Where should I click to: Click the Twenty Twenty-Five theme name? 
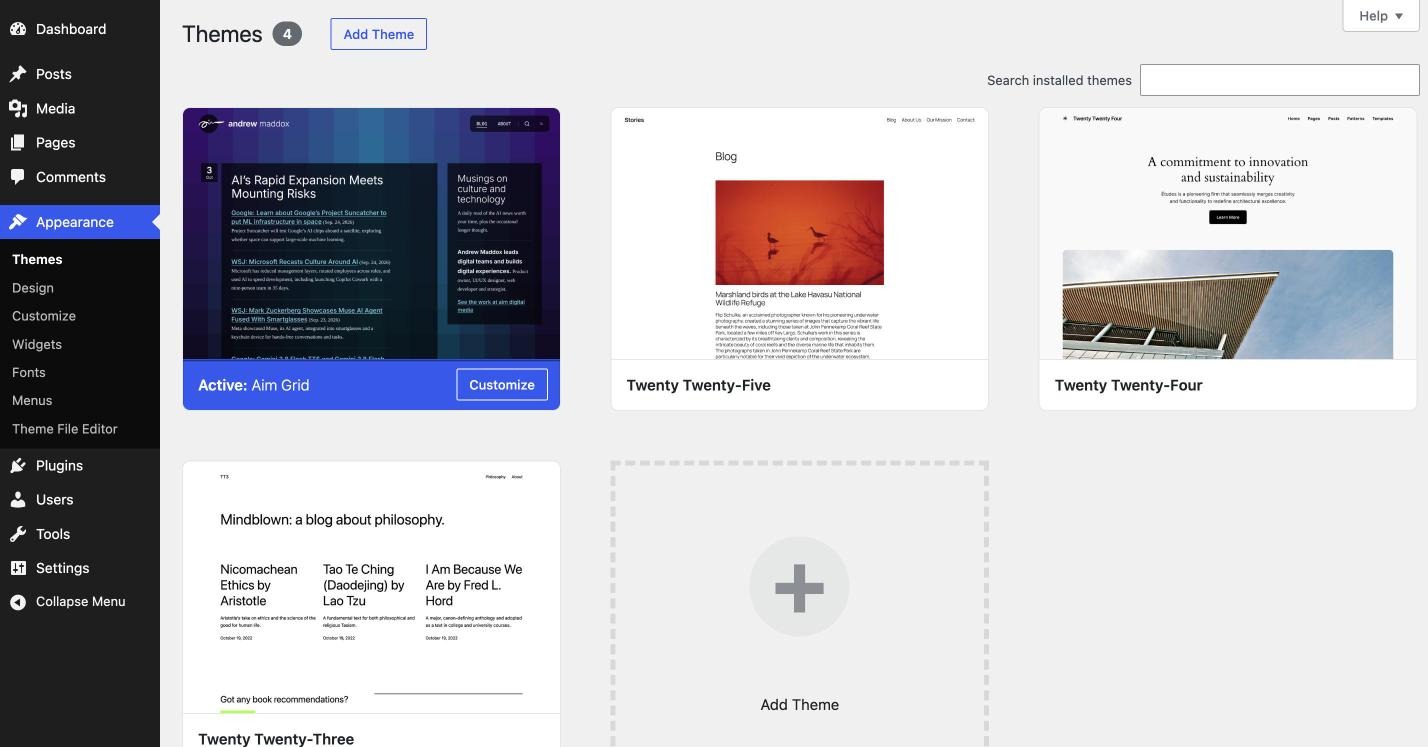pos(698,385)
